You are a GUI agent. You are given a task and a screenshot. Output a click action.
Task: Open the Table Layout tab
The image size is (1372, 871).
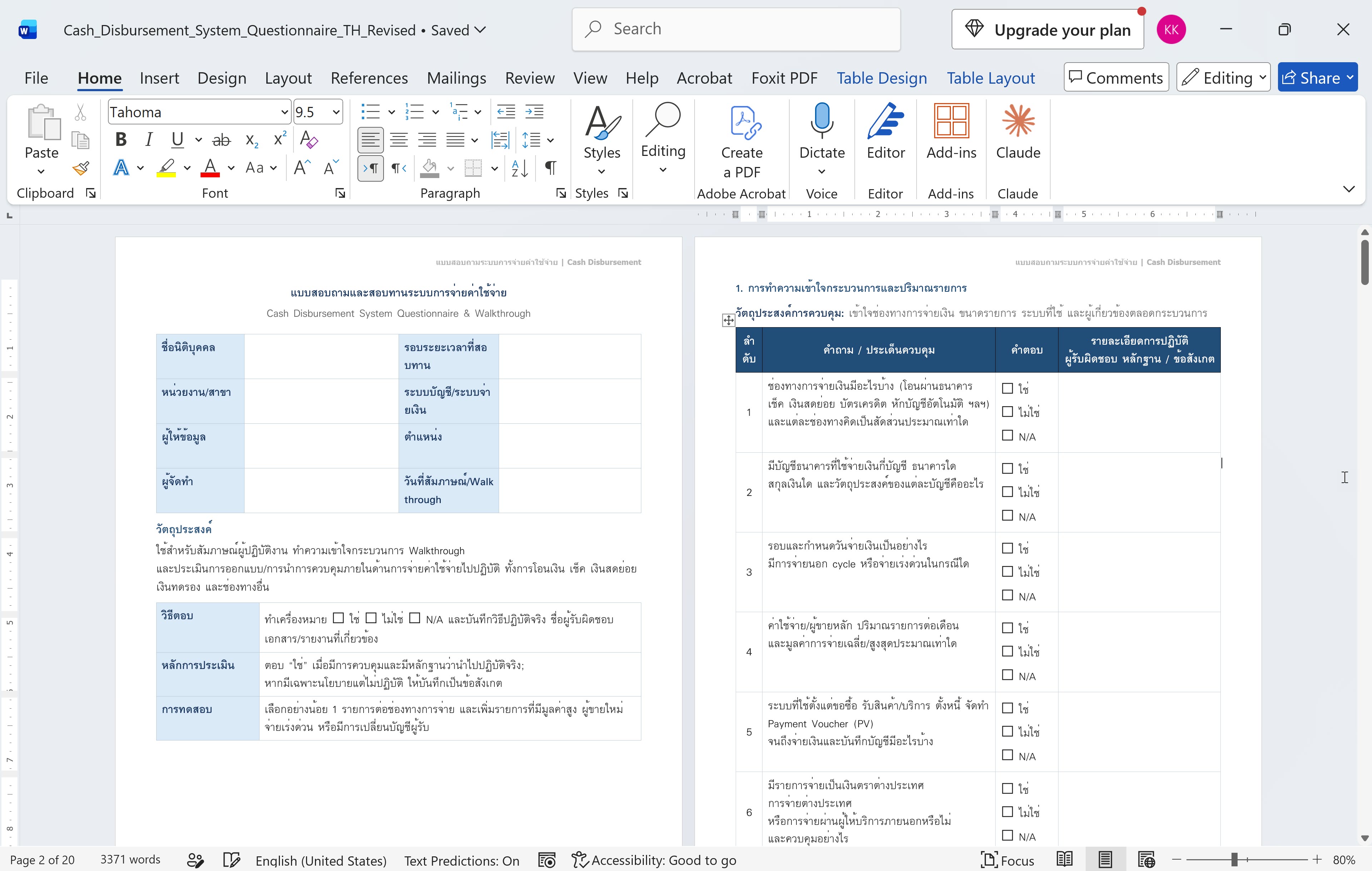[991, 78]
